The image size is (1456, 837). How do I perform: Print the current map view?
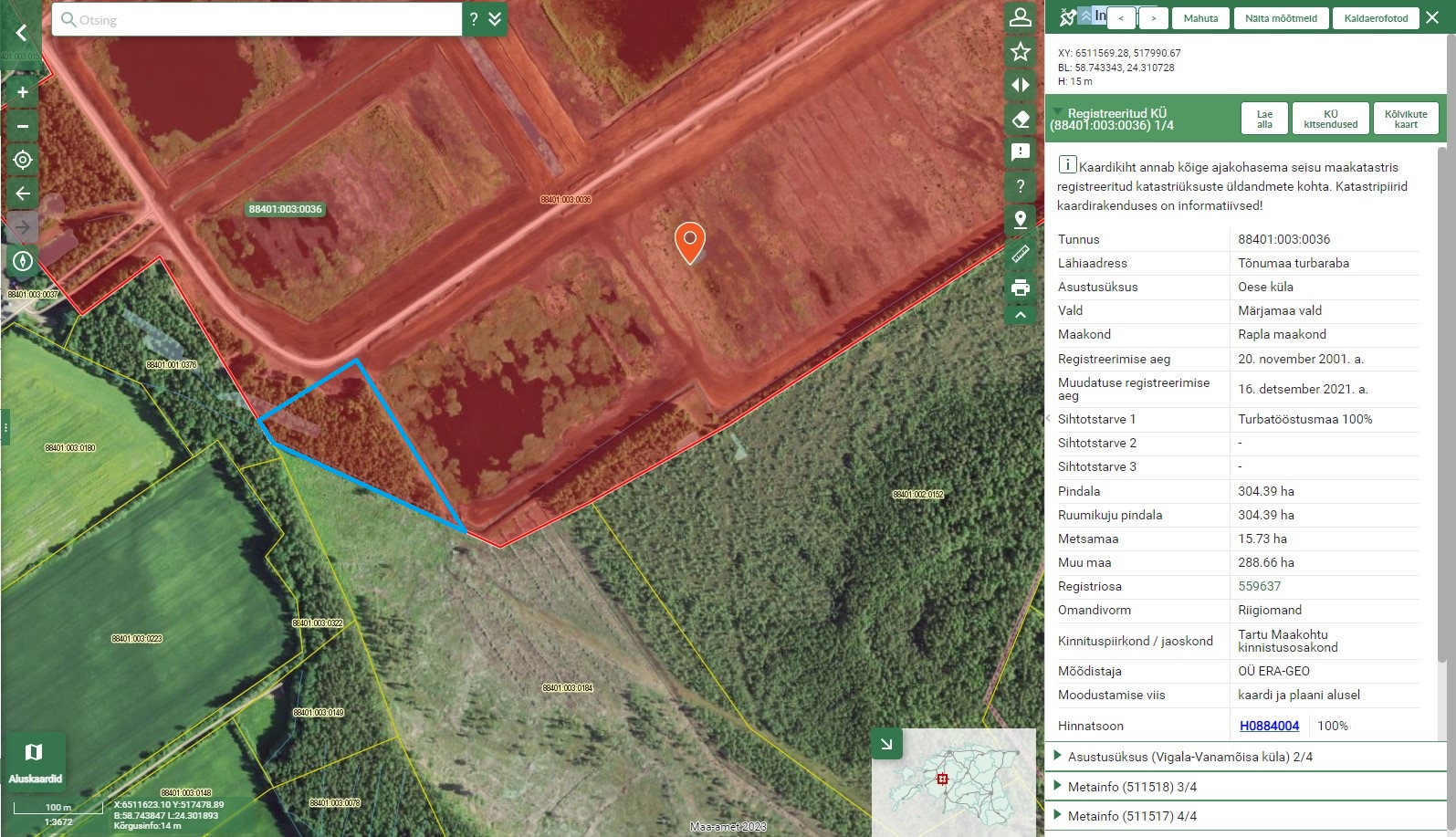coord(1021,288)
